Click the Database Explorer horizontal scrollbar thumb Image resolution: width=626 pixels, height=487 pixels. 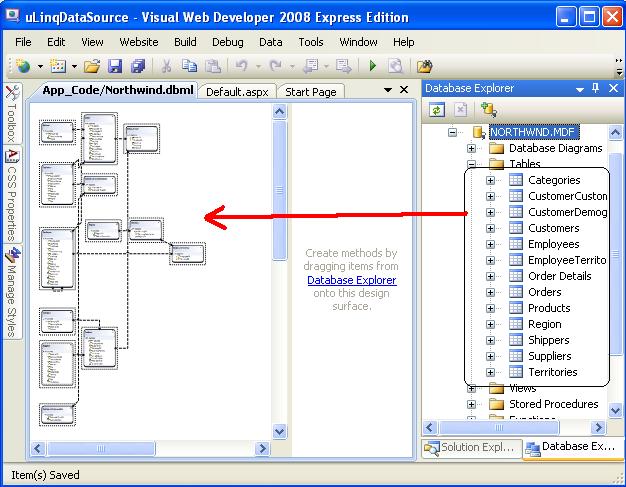point(499,428)
